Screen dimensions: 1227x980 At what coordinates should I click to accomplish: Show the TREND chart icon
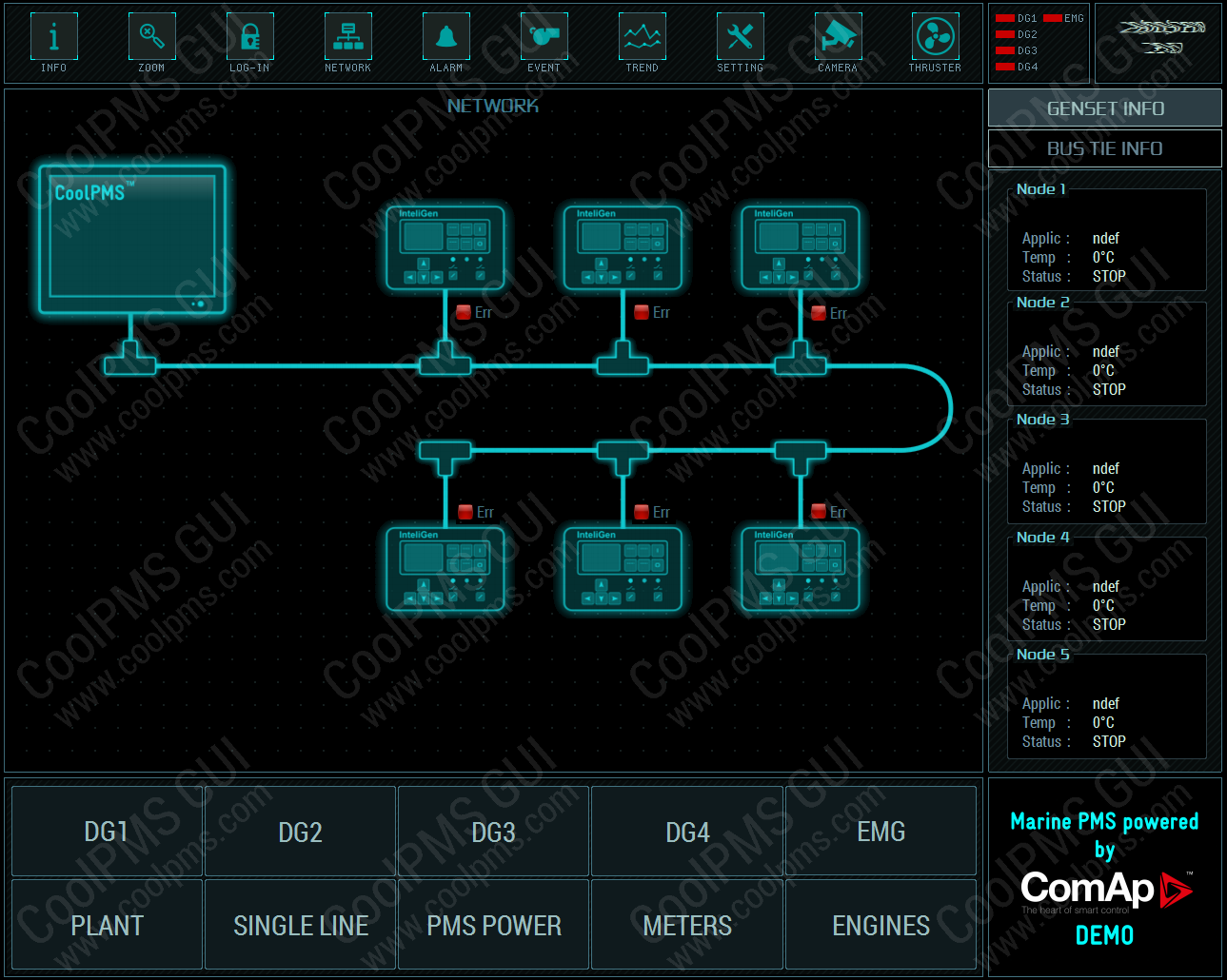point(642,37)
